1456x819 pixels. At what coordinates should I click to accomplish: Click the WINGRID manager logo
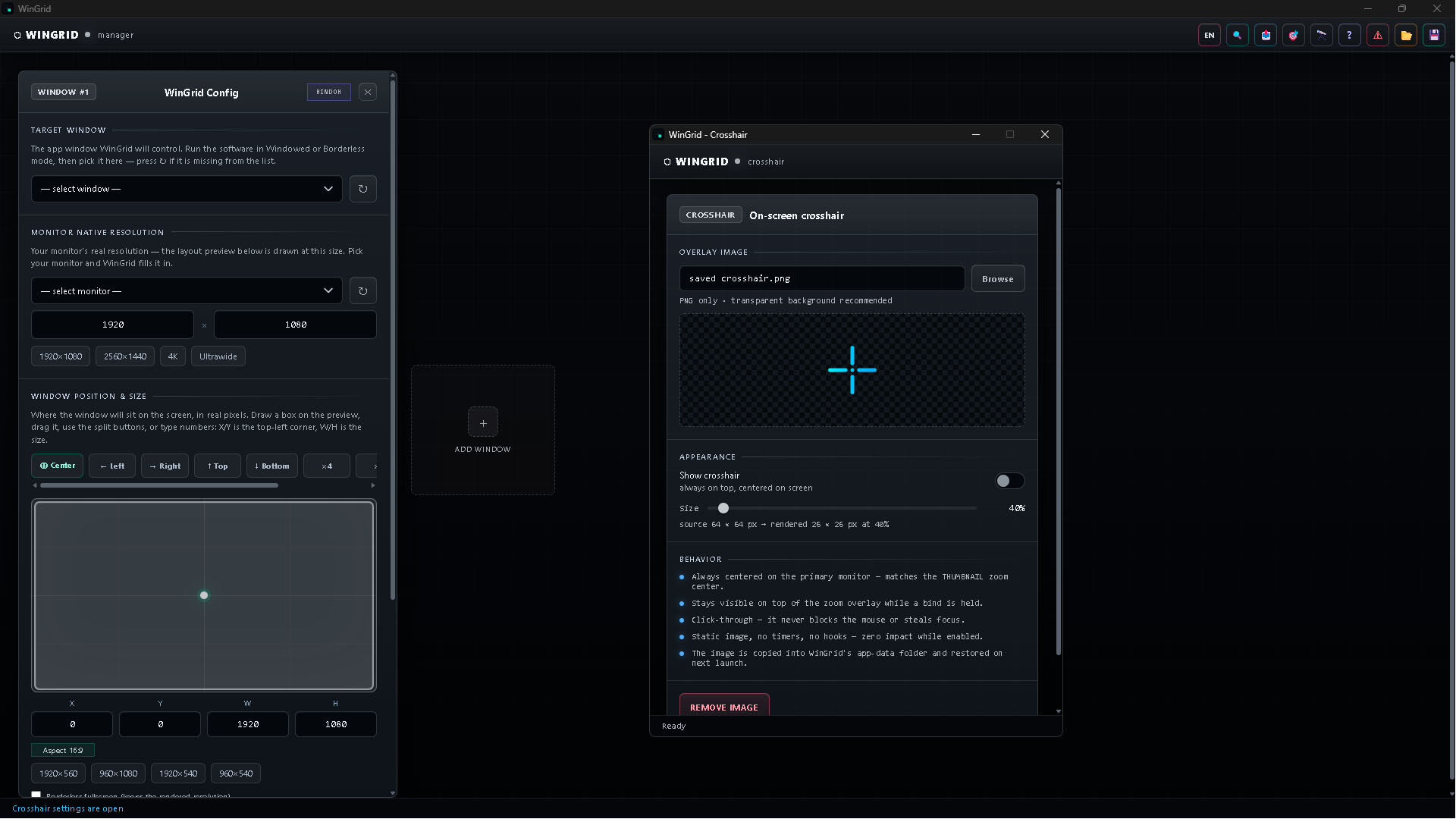pyautogui.click(x=47, y=36)
